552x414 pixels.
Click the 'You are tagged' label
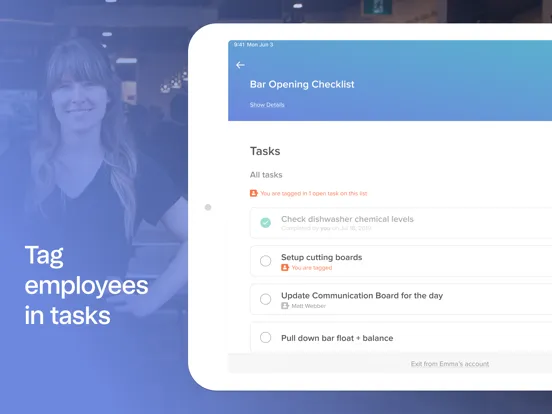click(x=312, y=268)
